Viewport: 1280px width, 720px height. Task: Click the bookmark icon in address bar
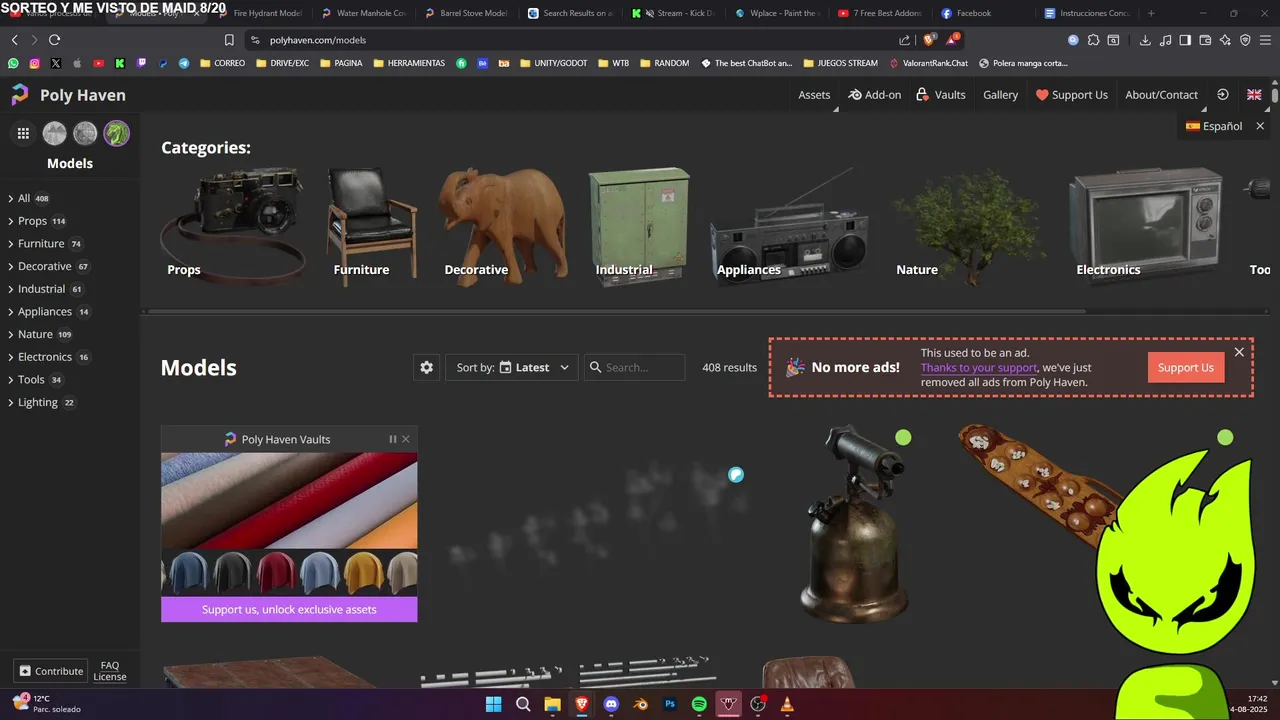tap(229, 40)
